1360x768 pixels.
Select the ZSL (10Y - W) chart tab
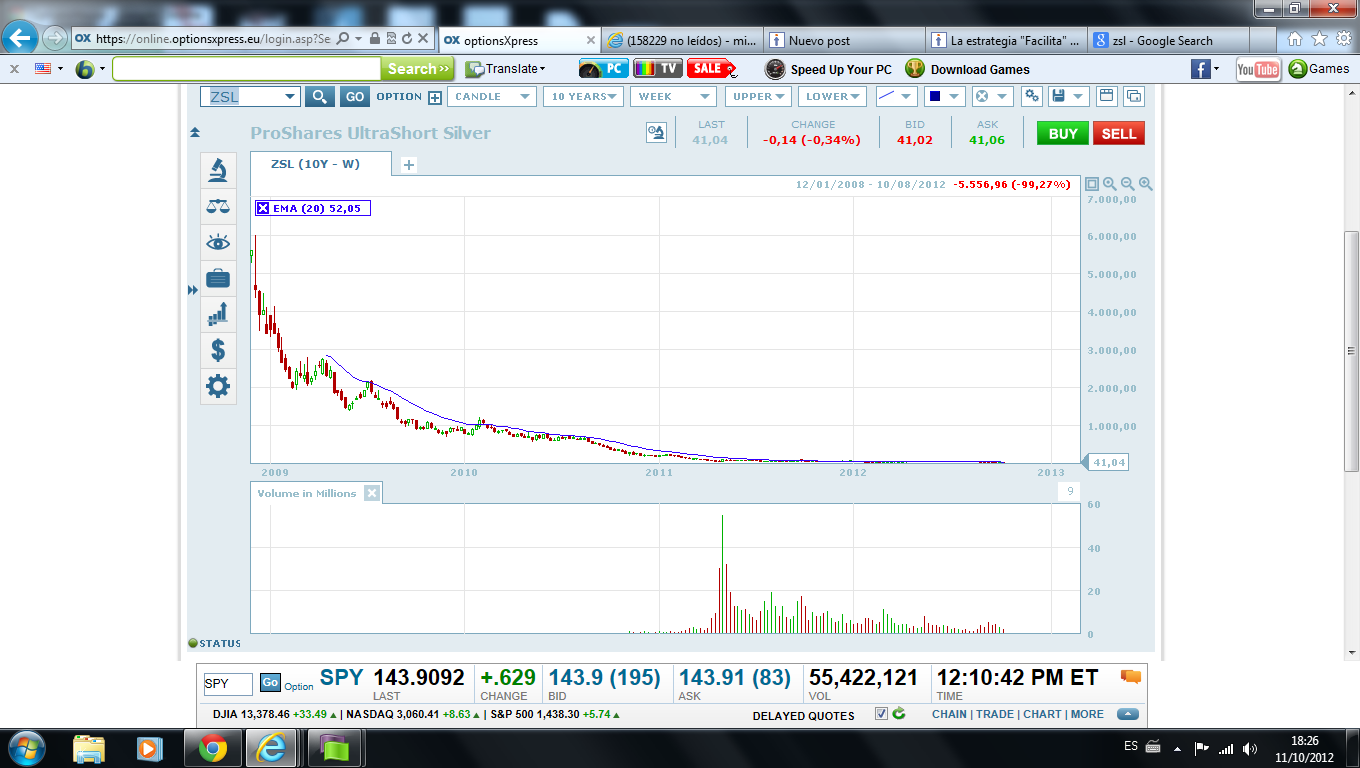click(321, 164)
